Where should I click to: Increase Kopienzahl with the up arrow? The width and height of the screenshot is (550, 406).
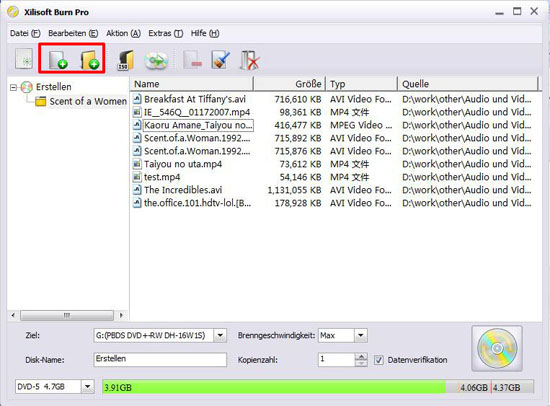pyautogui.click(x=361, y=357)
